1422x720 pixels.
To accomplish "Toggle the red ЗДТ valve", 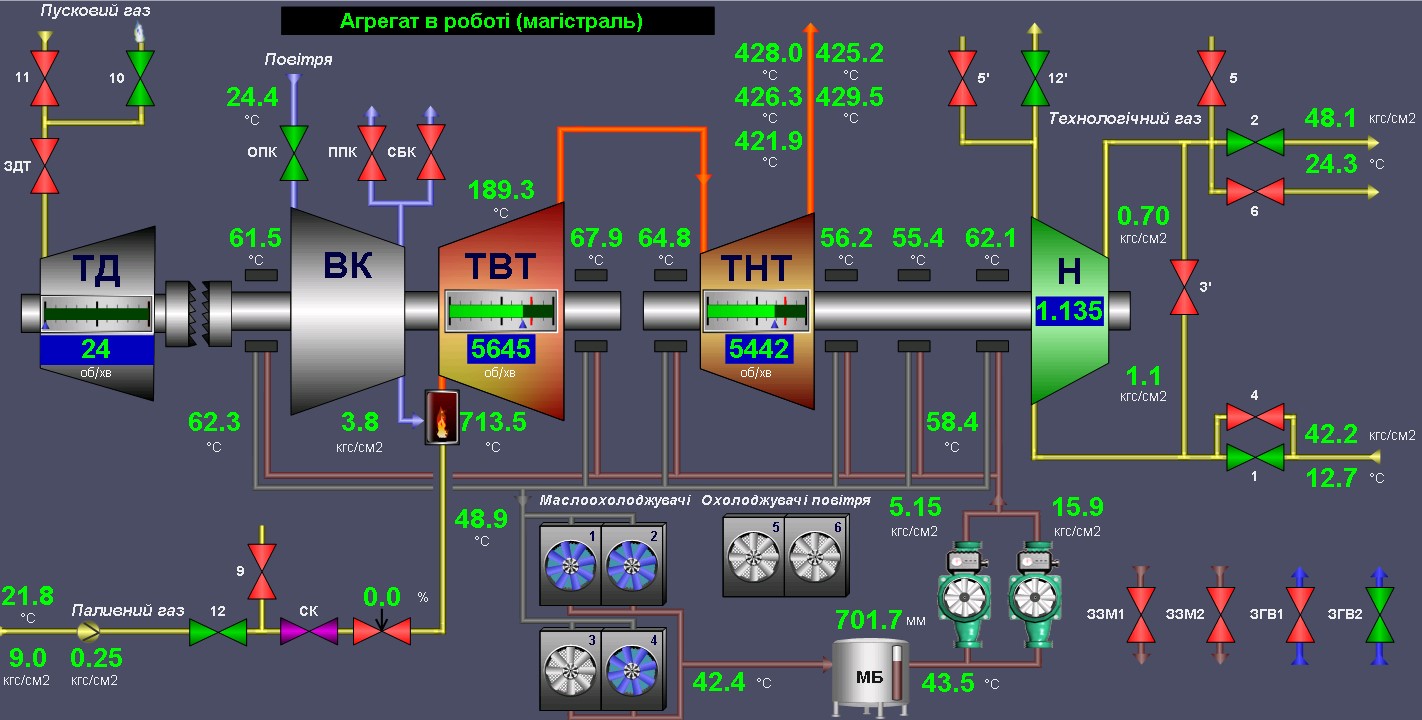I will point(45,166).
